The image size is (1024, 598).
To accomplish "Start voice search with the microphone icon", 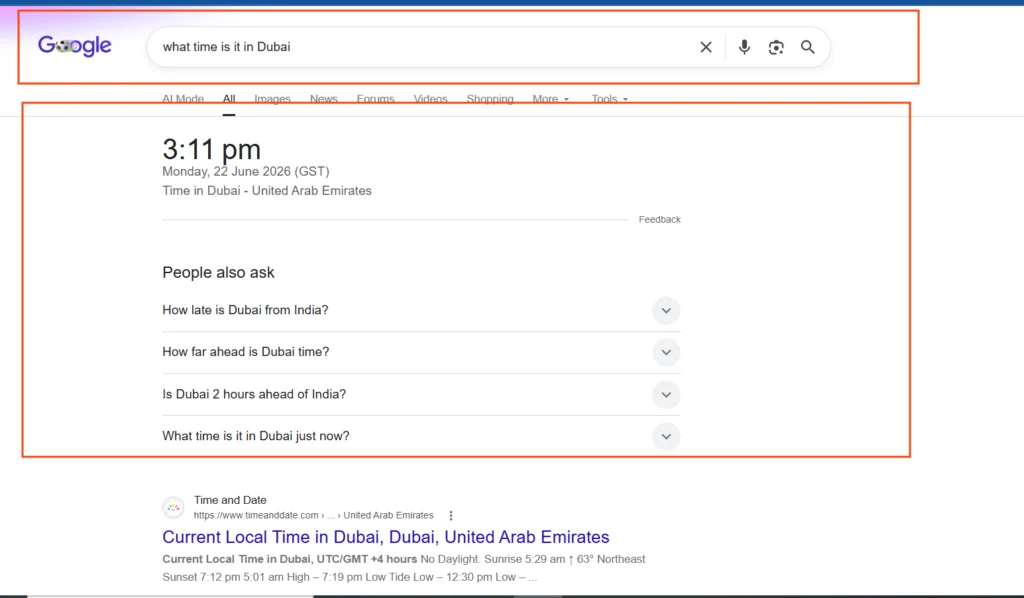I will coord(744,47).
